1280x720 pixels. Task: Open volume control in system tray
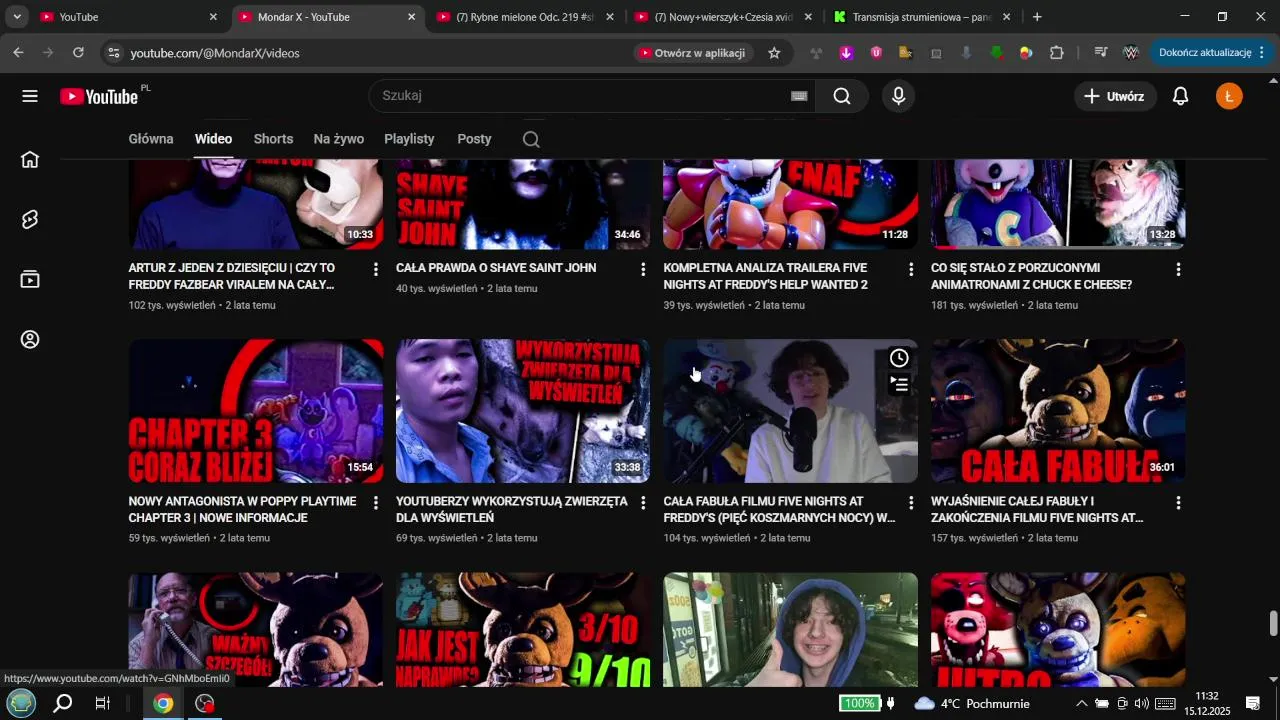(1142, 704)
